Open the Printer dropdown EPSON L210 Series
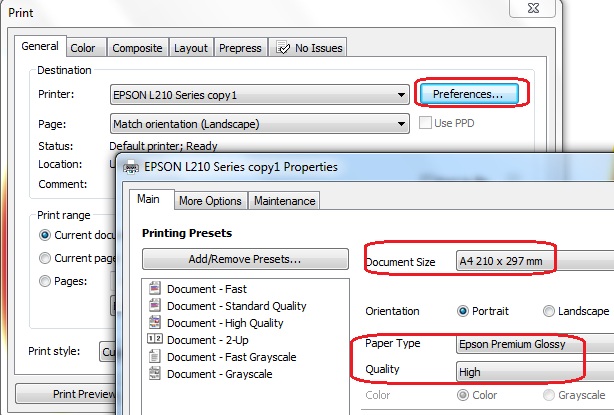This screenshot has width=614, height=415. click(x=260, y=95)
